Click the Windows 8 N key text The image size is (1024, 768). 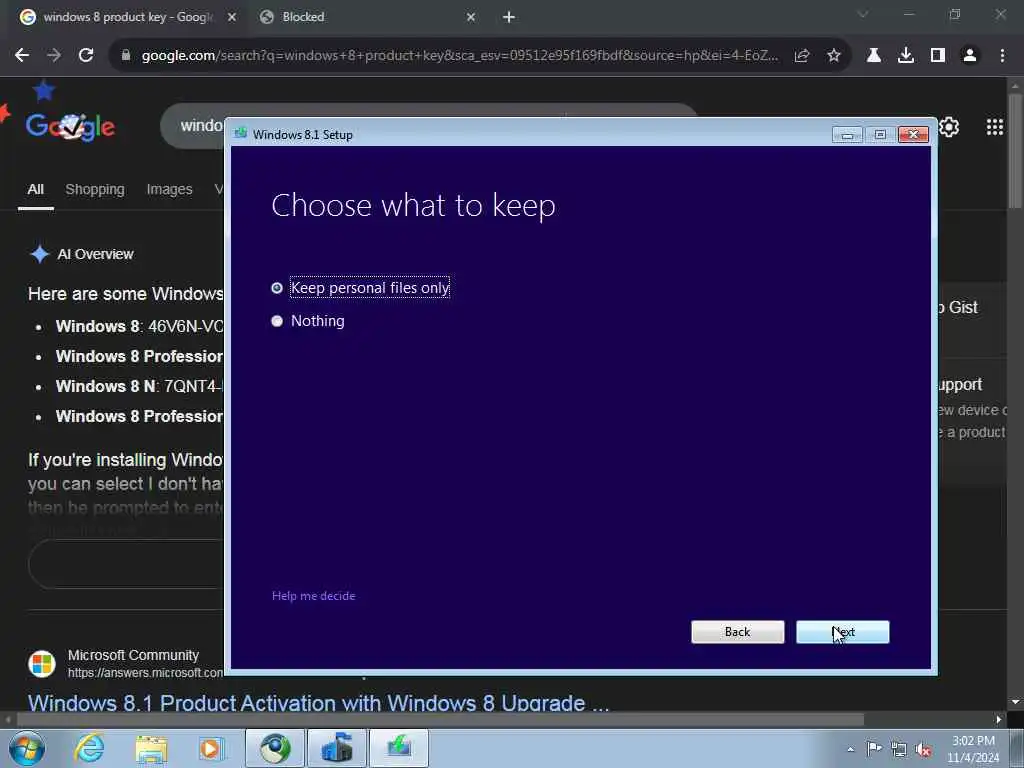(x=139, y=387)
